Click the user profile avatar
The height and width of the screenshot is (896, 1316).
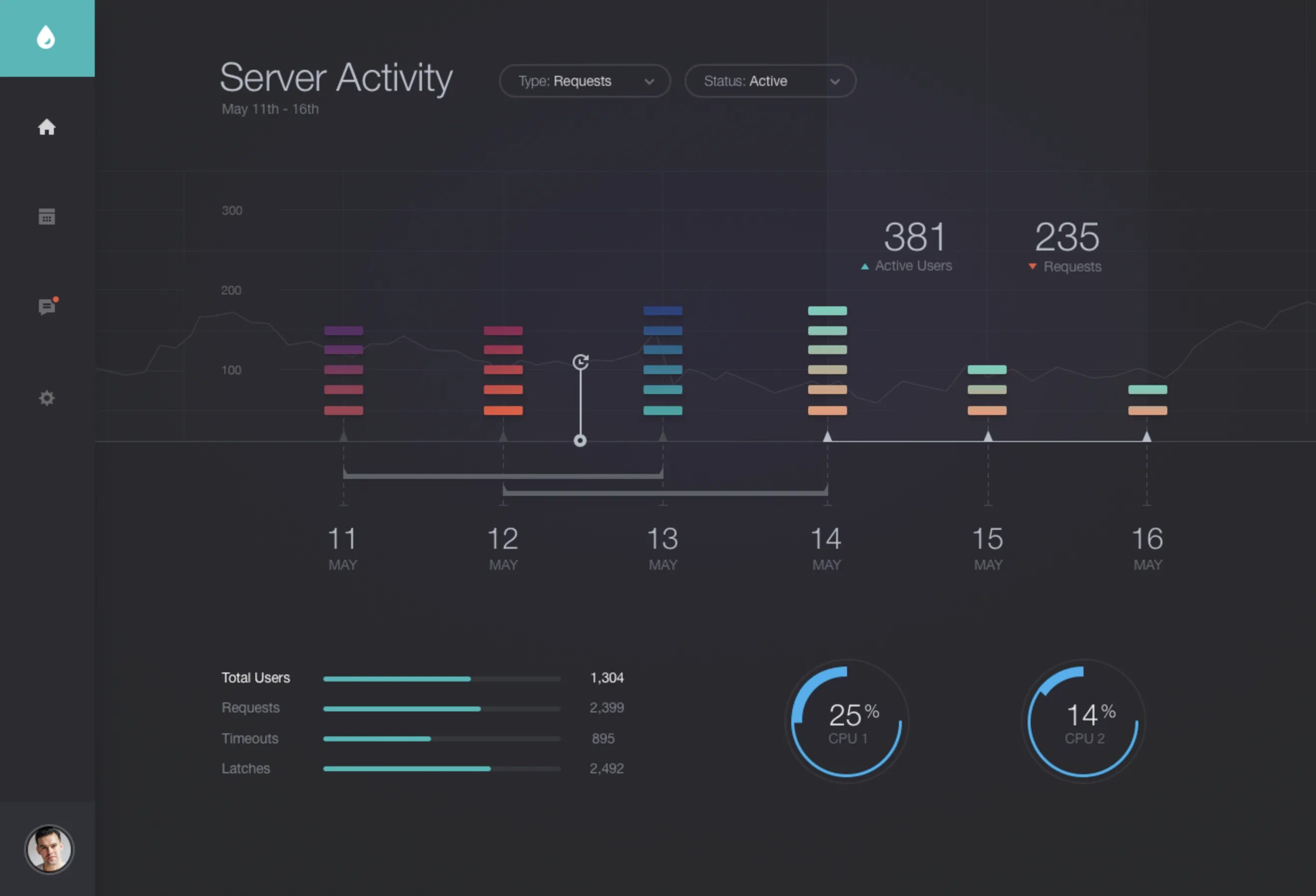(49, 849)
